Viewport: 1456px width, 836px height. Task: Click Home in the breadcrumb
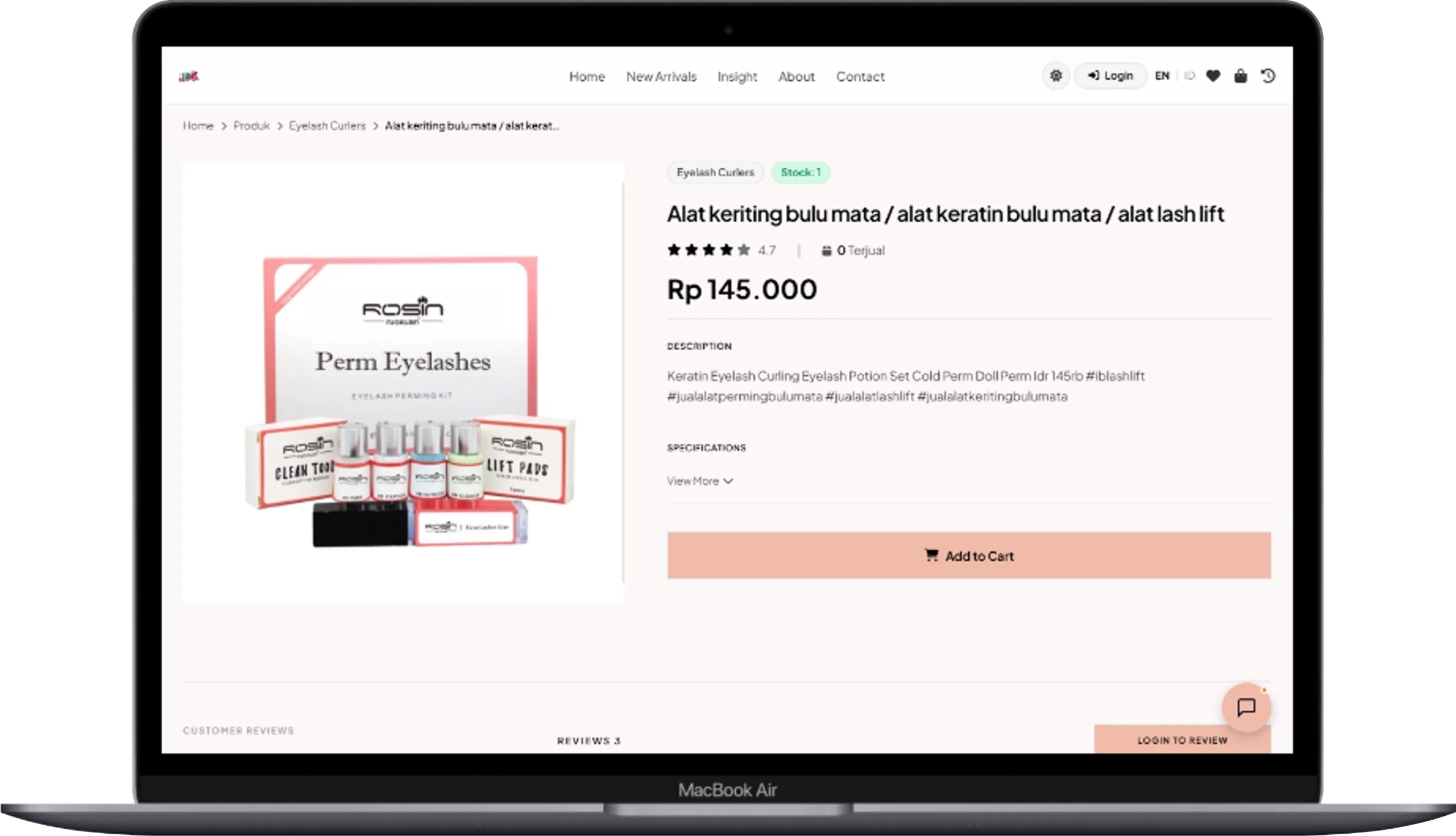tap(198, 126)
